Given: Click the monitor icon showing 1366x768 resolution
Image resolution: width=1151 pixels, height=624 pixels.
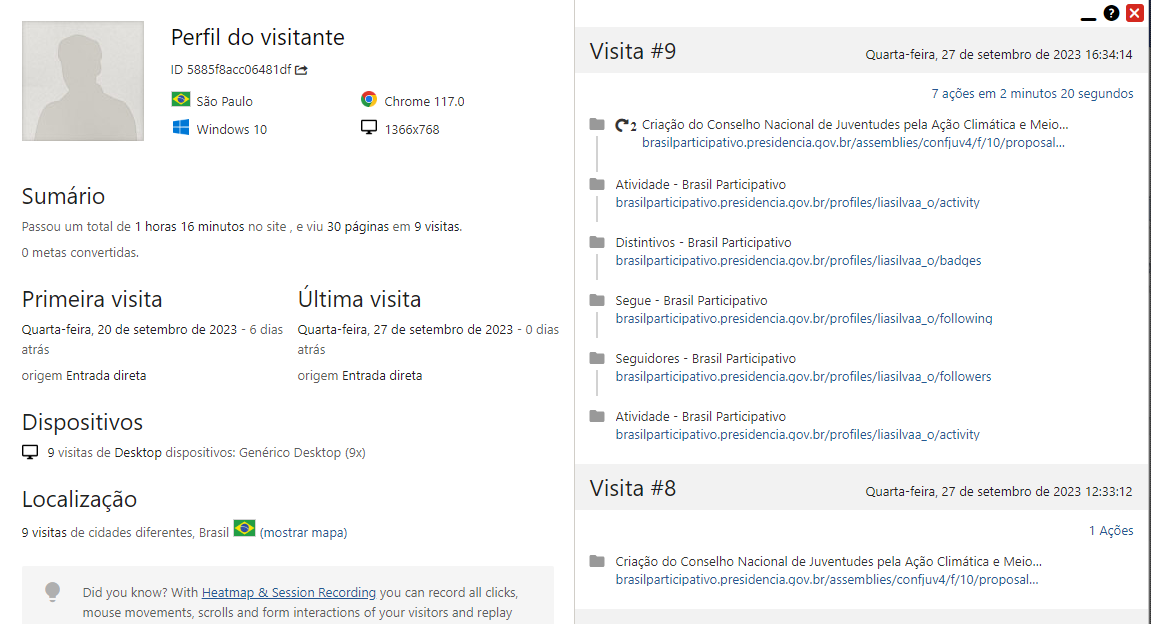Looking at the screenshot, I should (x=369, y=127).
